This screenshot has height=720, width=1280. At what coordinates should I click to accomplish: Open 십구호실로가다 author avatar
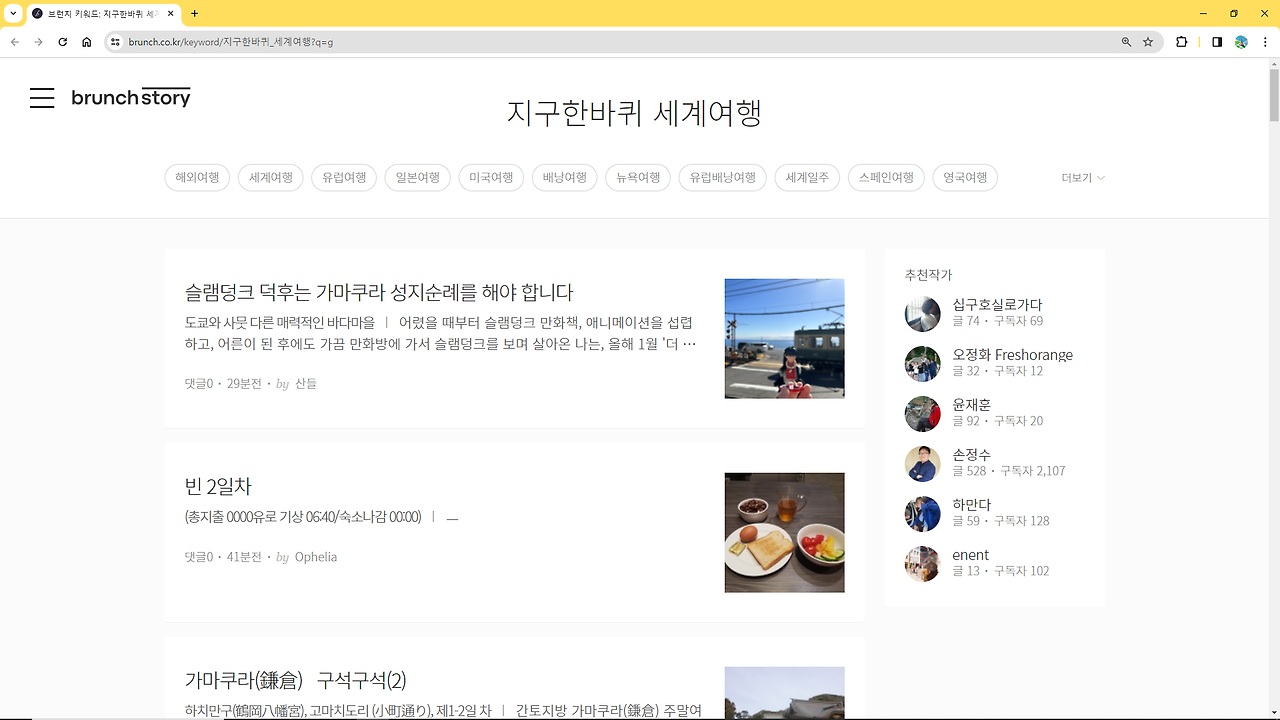[922, 313]
